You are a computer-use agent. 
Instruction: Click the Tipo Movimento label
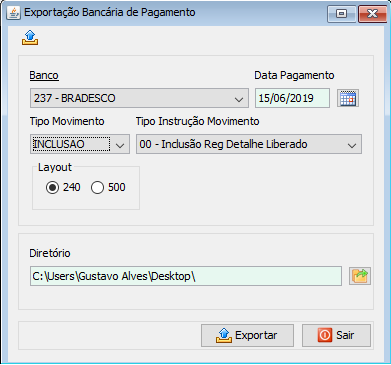click(67, 121)
